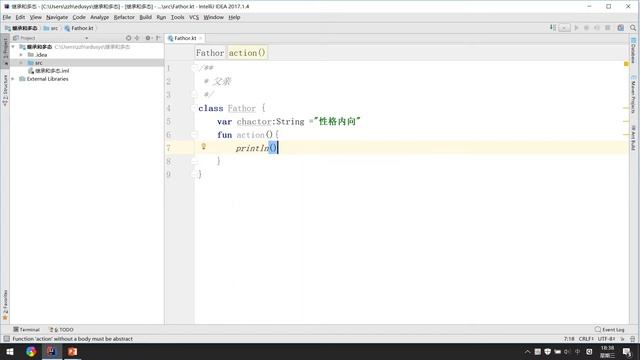Click the Make Project build icon
This screenshot has width=640, height=360.
click(x=553, y=28)
